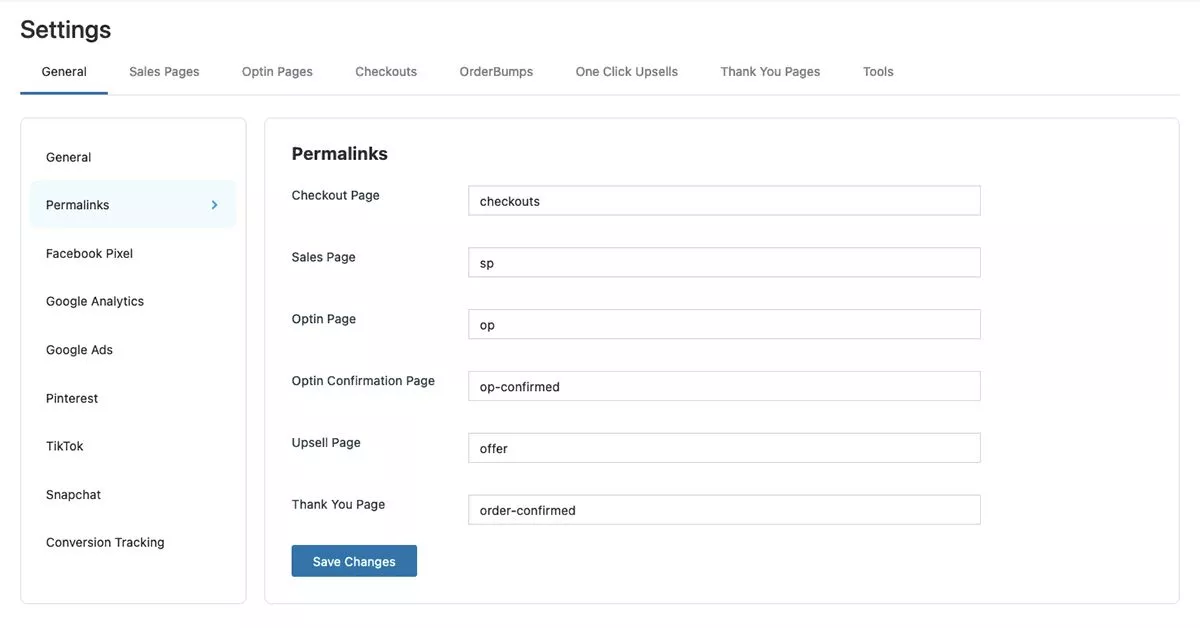Screen dimensions: 1200x628
Task: Select Permalinks in the sidebar
Action: [x=133, y=205]
